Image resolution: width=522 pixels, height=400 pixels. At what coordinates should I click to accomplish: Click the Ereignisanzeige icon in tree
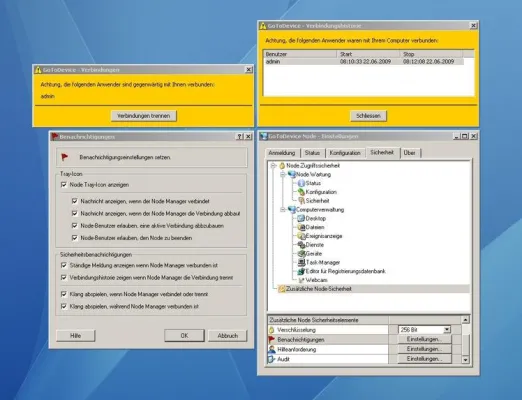point(301,236)
